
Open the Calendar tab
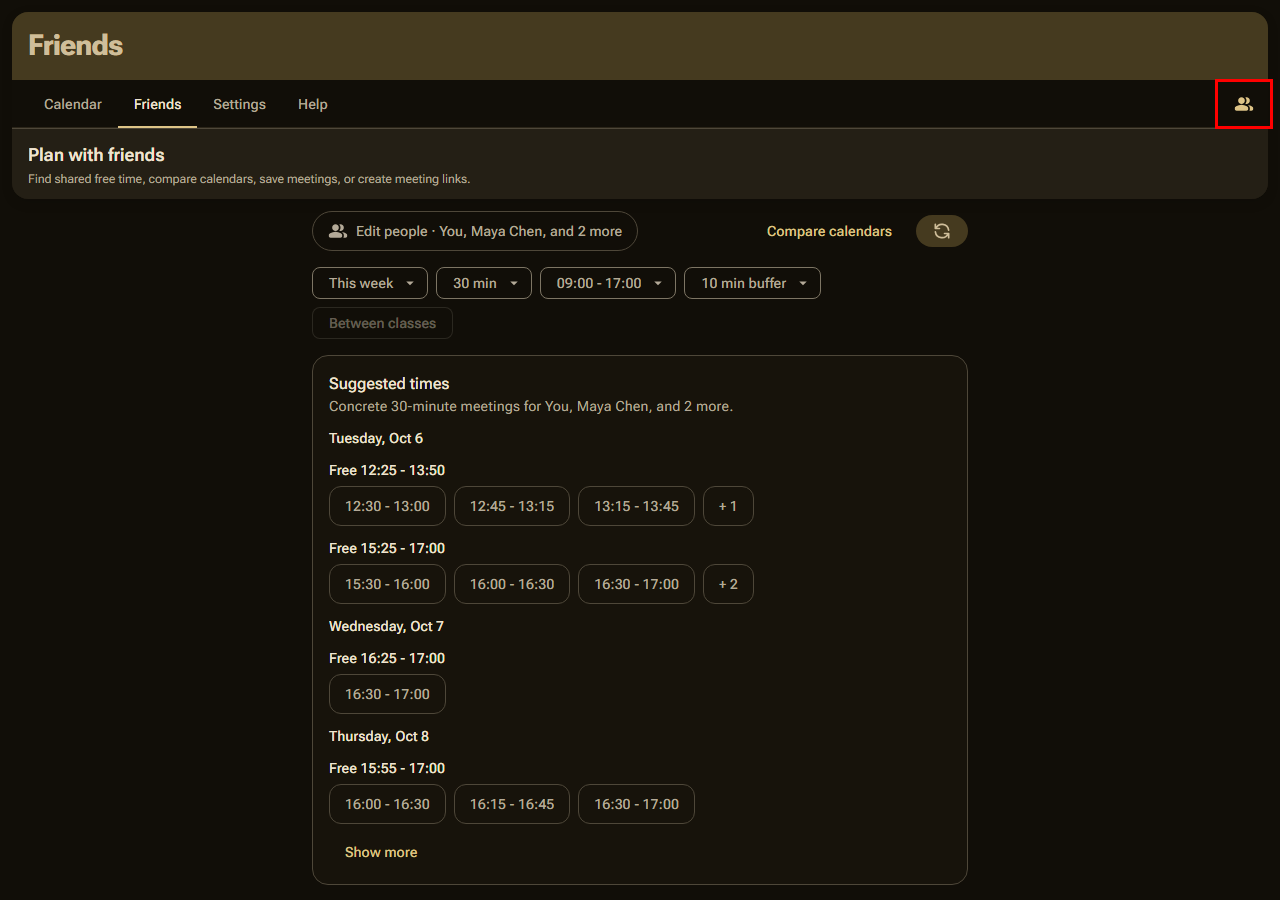[x=73, y=104]
